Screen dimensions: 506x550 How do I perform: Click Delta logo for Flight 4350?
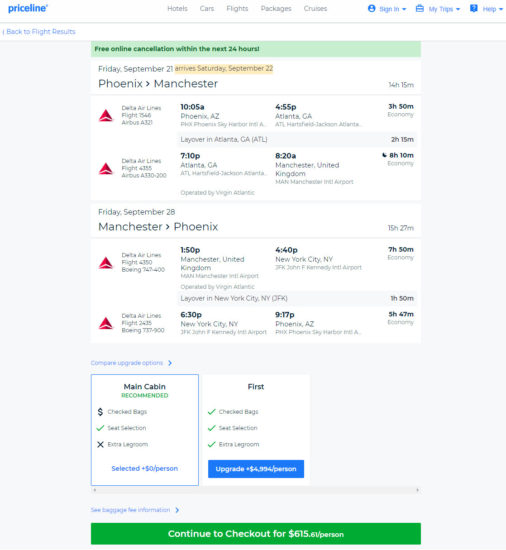106,263
